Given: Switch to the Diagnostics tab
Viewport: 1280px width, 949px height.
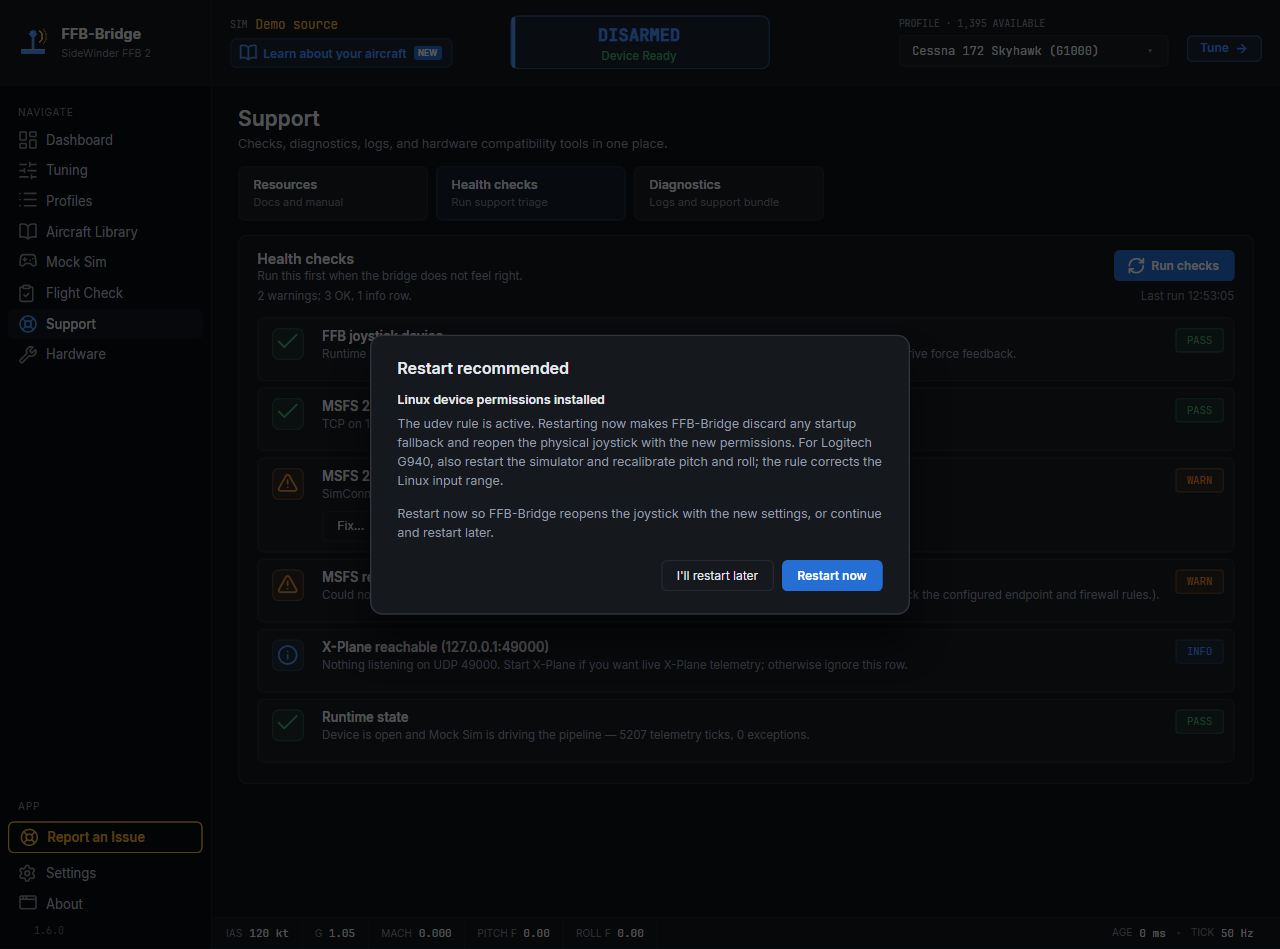Looking at the screenshot, I should (x=729, y=193).
